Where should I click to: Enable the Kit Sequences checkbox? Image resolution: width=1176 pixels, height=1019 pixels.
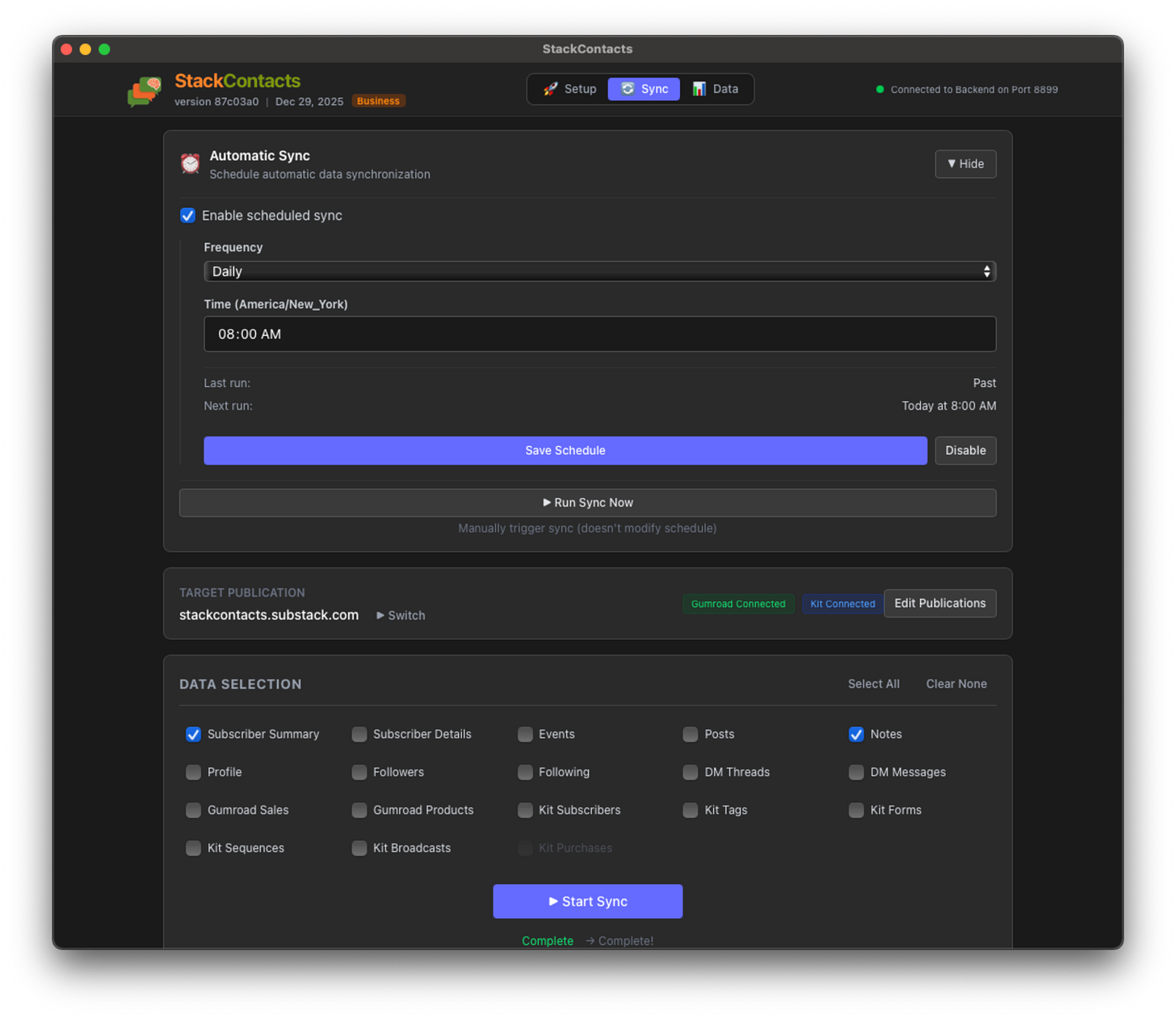coord(193,848)
